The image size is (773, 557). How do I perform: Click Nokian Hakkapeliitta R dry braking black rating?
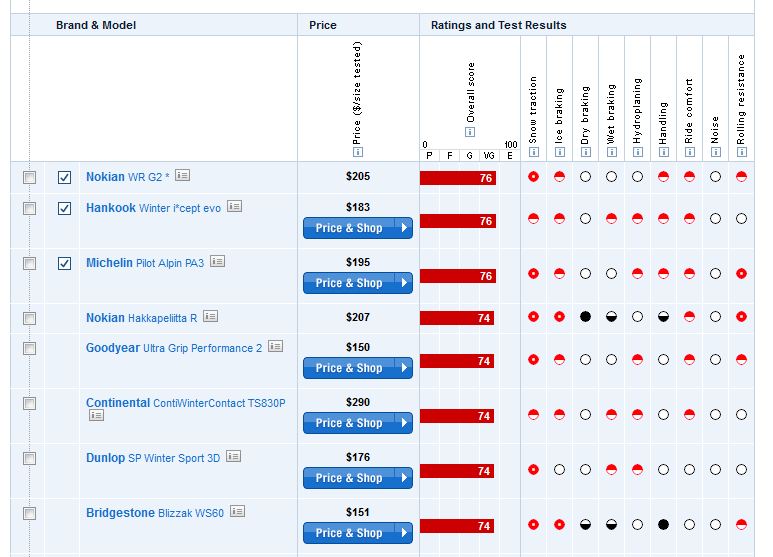(x=585, y=316)
